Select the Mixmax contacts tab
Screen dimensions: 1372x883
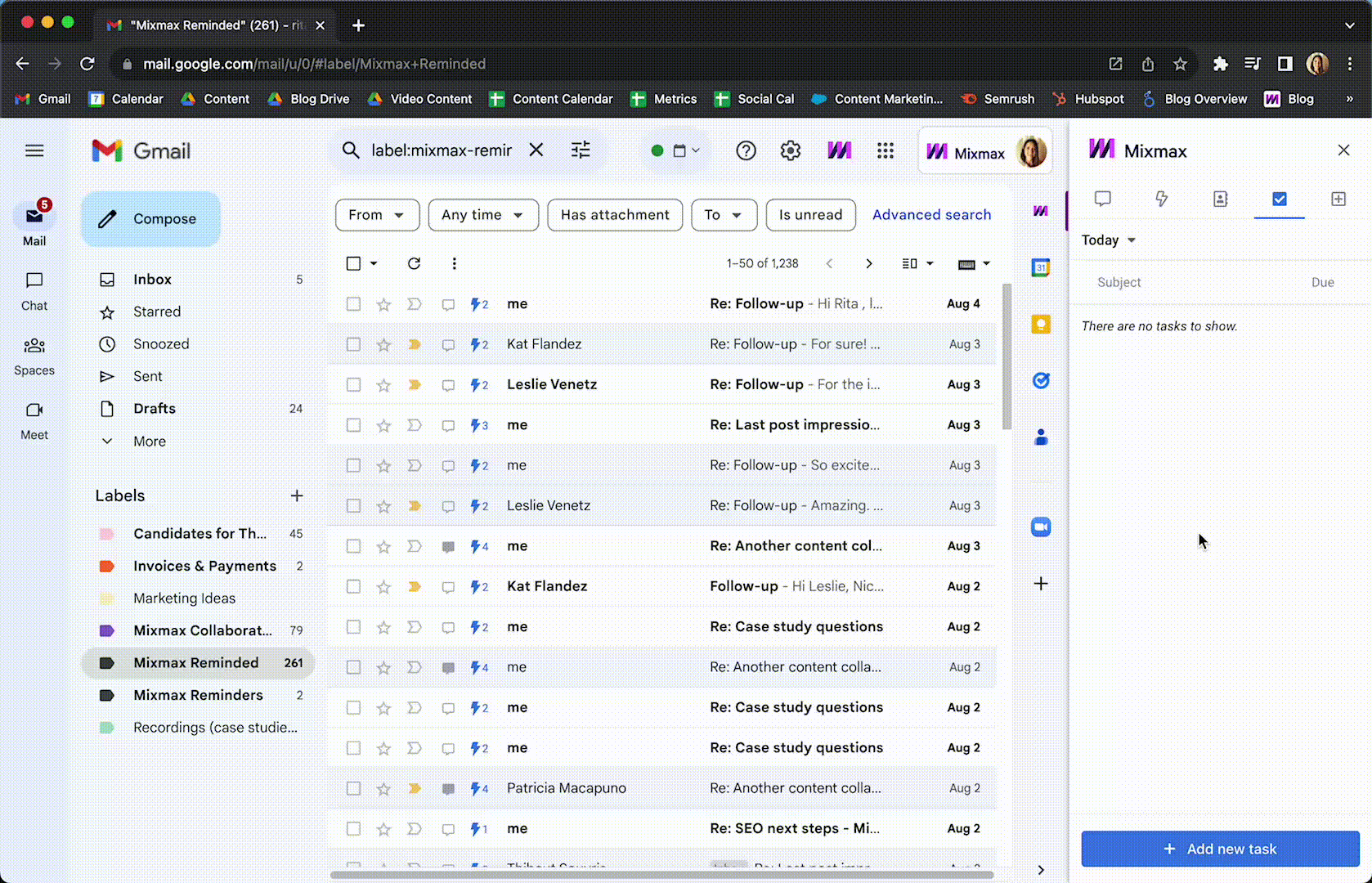pos(1220,199)
